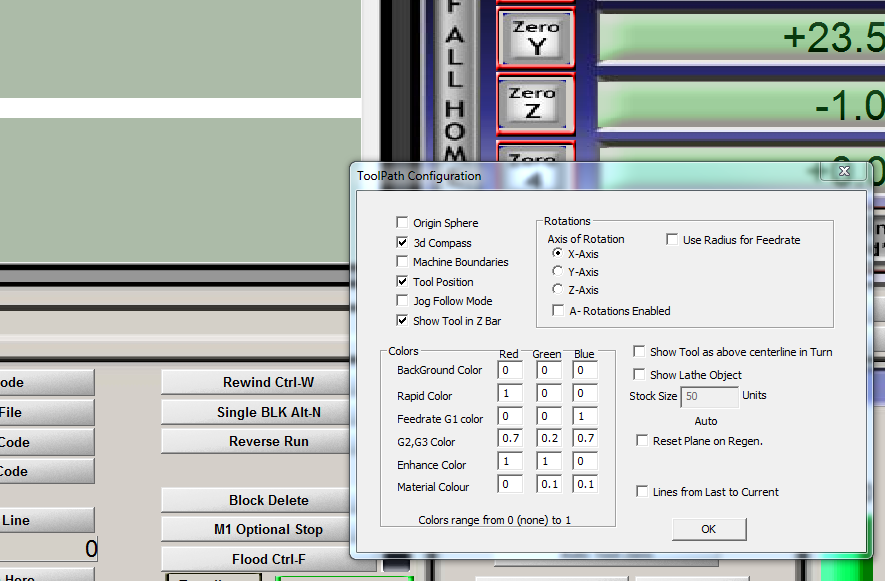The width and height of the screenshot is (885, 581).
Task: Uncheck the 3d Compass option
Action: pyautogui.click(x=402, y=243)
